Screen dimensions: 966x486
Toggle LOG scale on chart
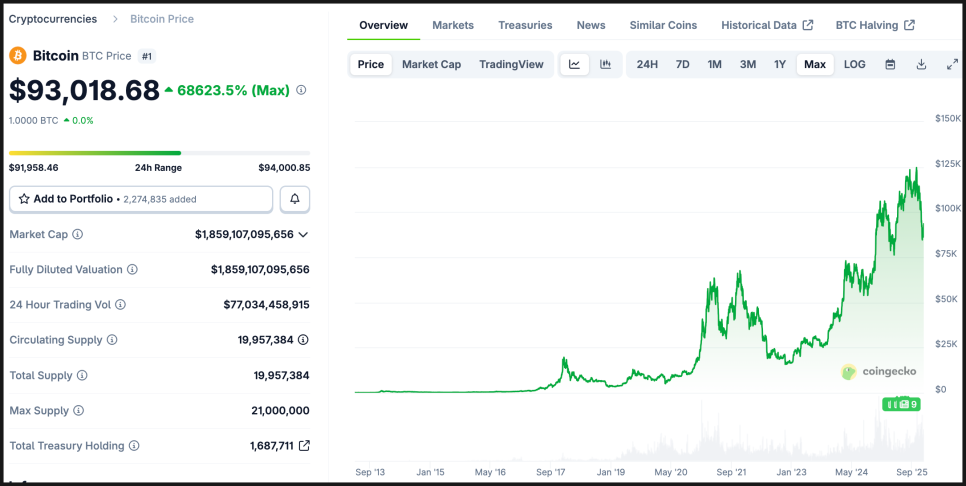coord(854,64)
